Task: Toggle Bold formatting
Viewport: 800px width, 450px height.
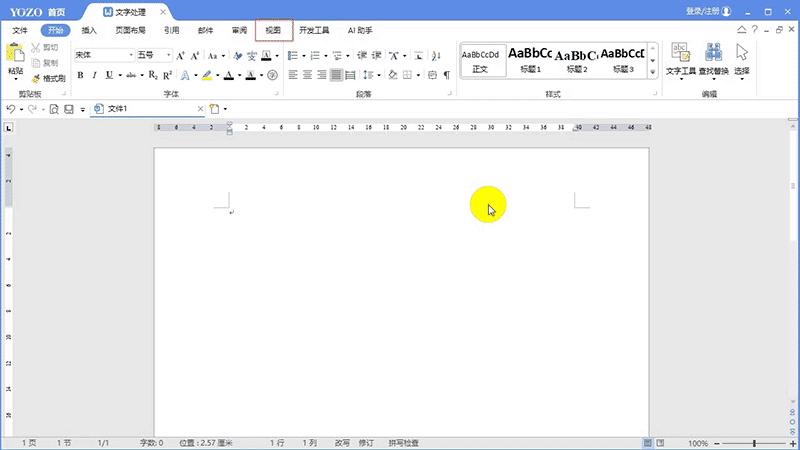Action: tap(80, 76)
